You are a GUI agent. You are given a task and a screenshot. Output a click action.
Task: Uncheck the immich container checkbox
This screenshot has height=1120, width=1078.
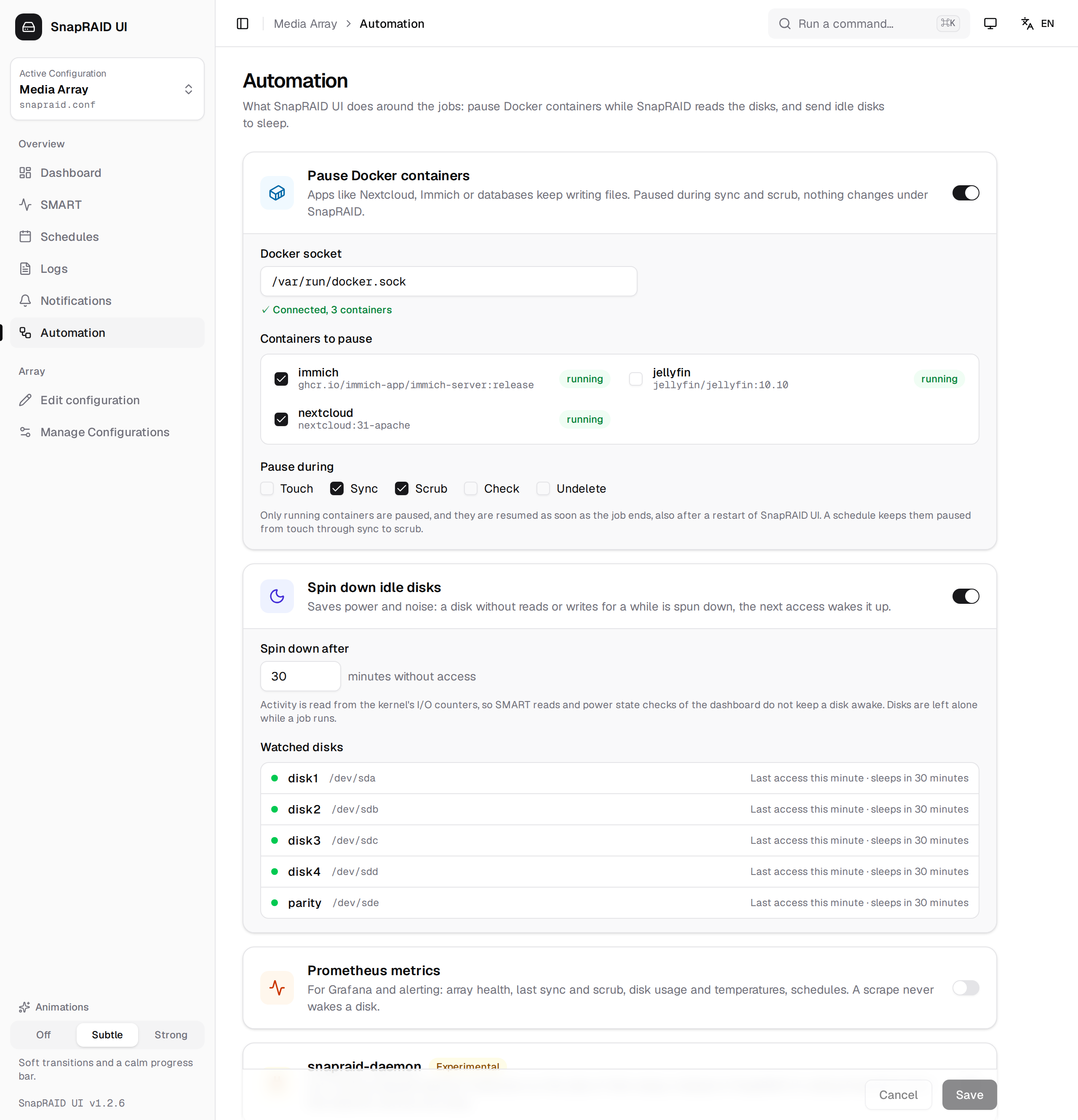(x=281, y=379)
